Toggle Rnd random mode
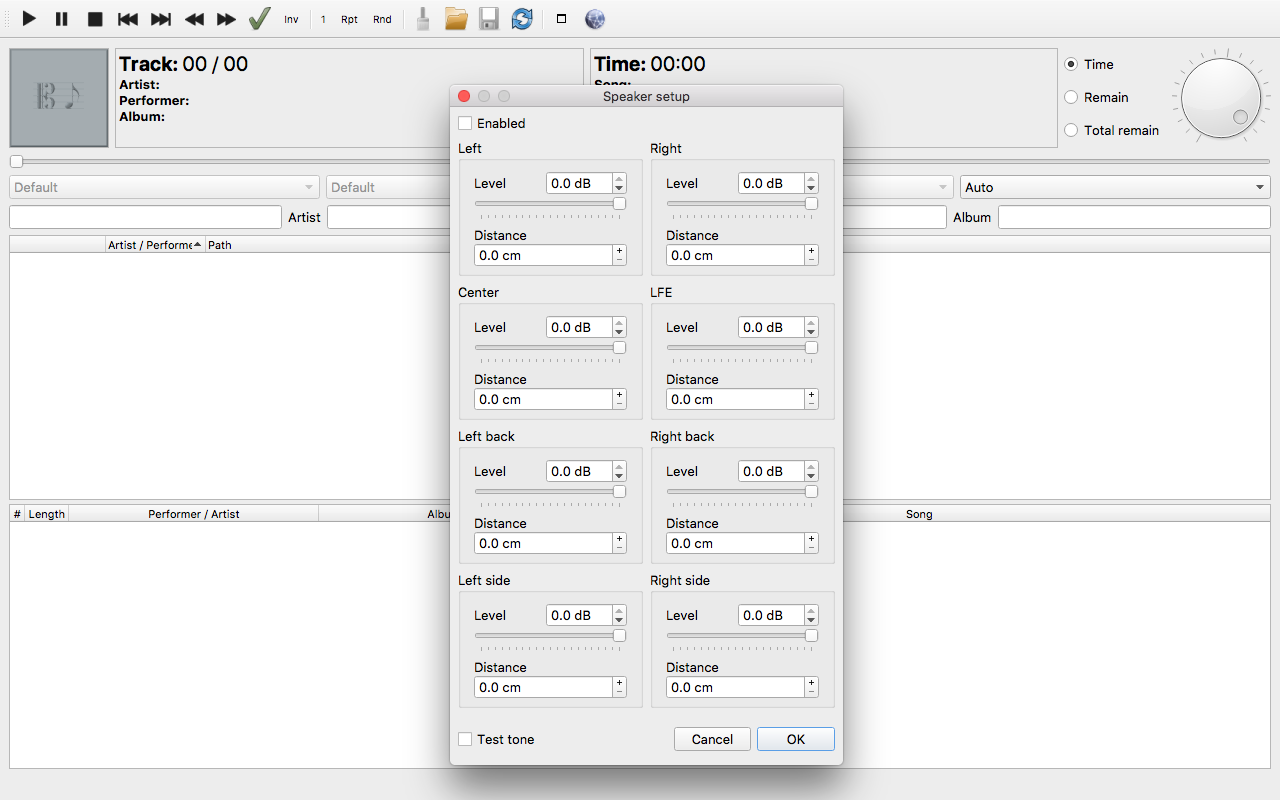The height and width of the screenshot is (800, 1280). [x=382, y=19]
